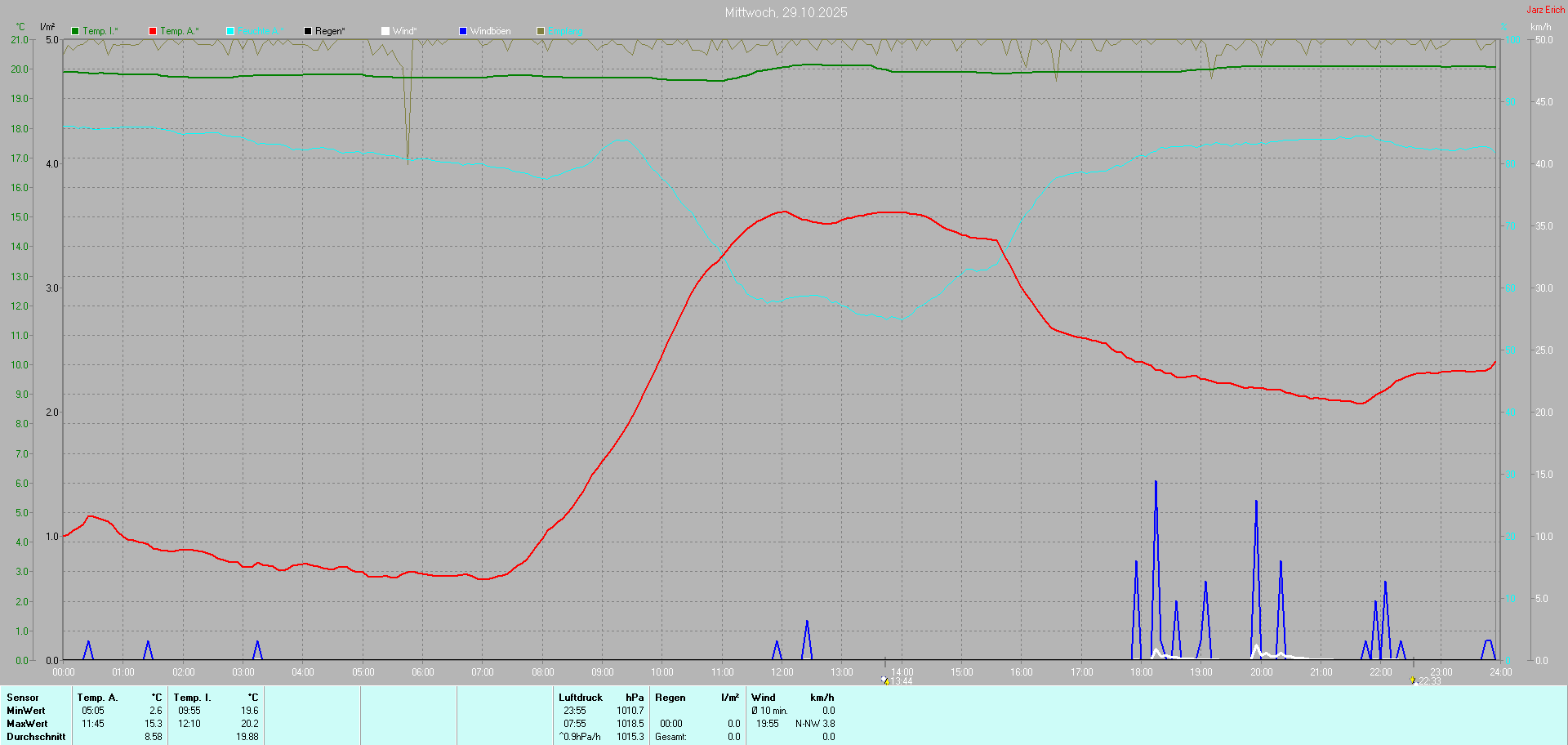
Task: Click the cyan Feuchte A. legend swatch
Action: click(230, 31)
